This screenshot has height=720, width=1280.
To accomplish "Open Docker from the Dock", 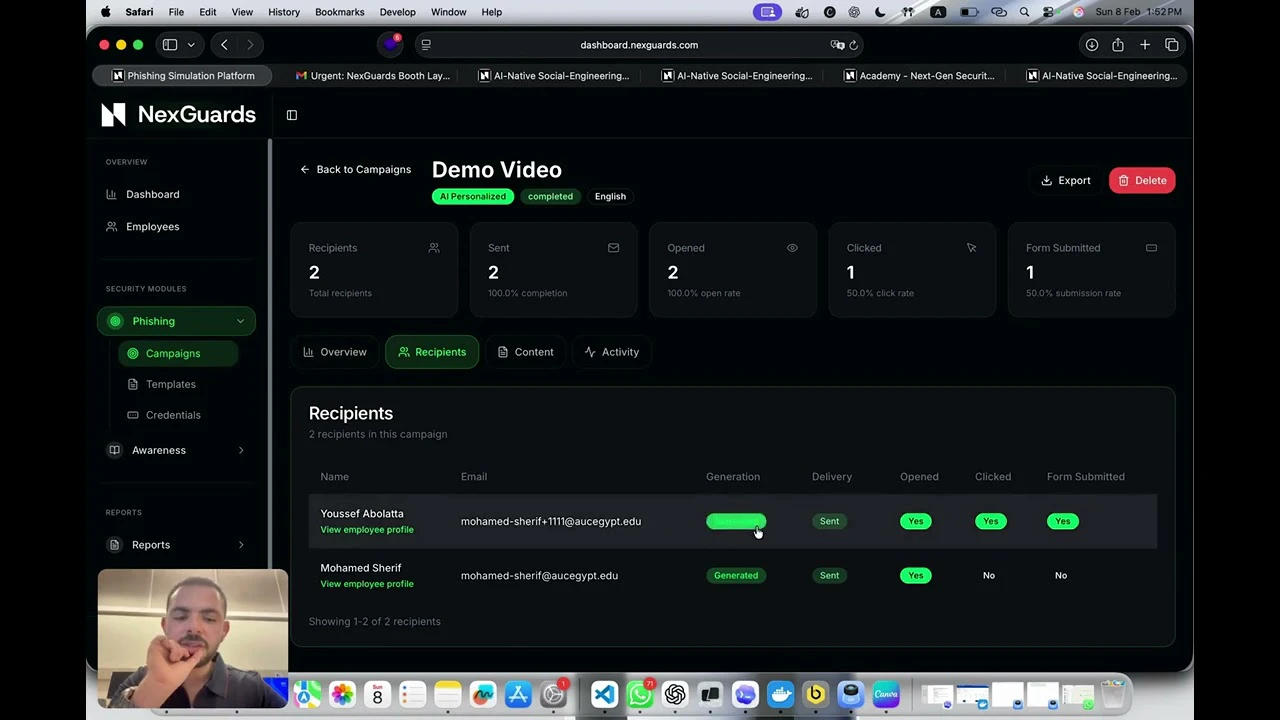I will (780, 694).
